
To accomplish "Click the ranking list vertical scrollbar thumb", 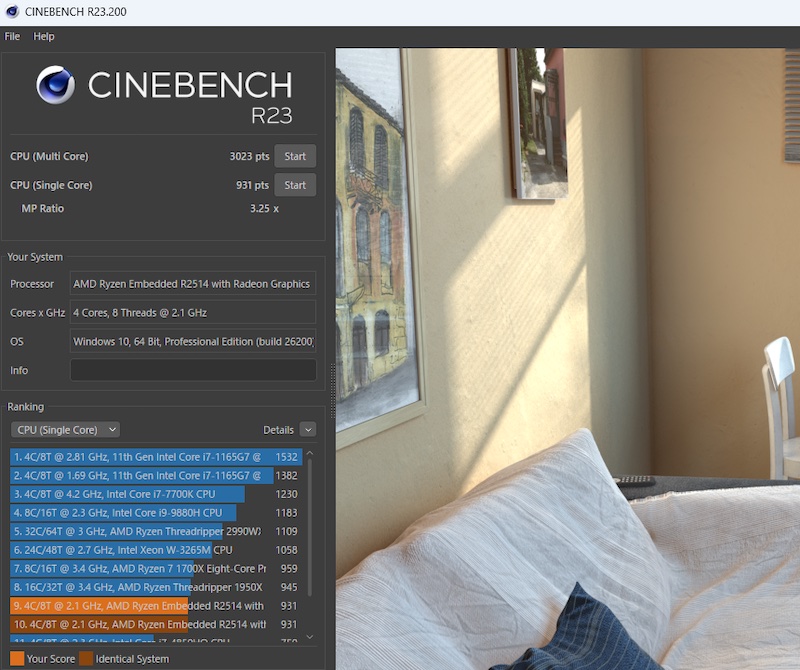I will coord(309,527).
